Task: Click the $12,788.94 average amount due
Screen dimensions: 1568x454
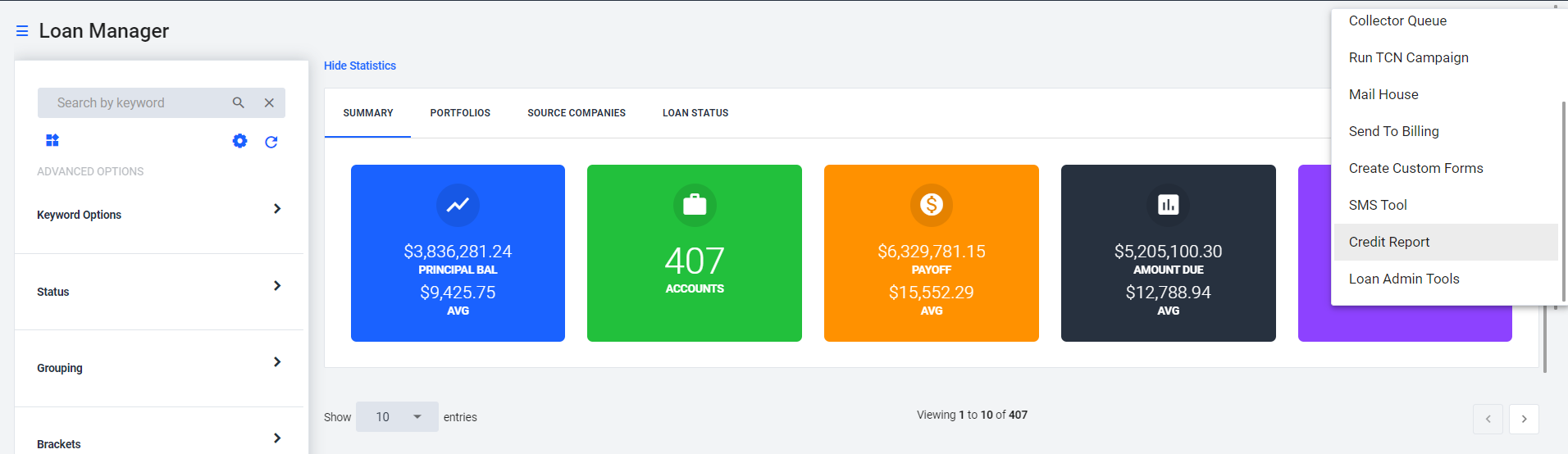Action: (1169, 293)
